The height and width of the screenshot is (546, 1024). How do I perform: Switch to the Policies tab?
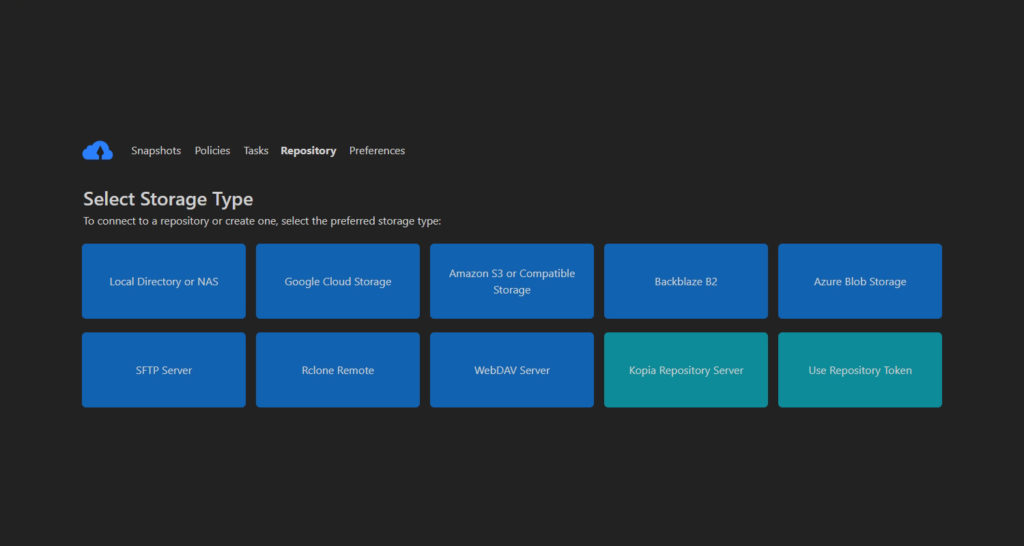(x=212, y=151)
